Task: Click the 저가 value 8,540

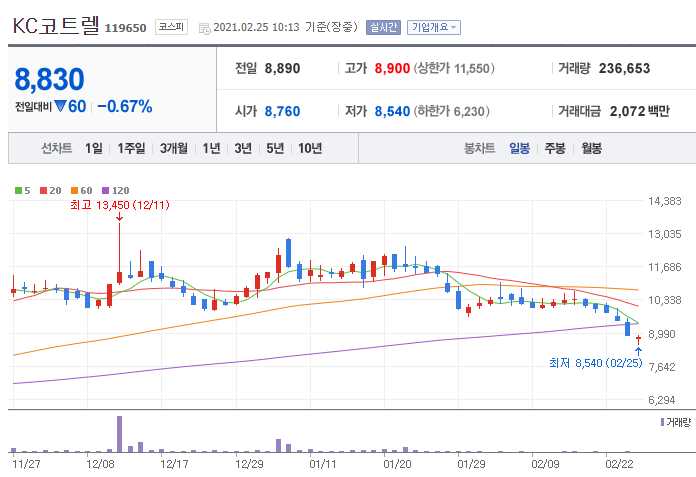Action: click(x=392, y=111)
